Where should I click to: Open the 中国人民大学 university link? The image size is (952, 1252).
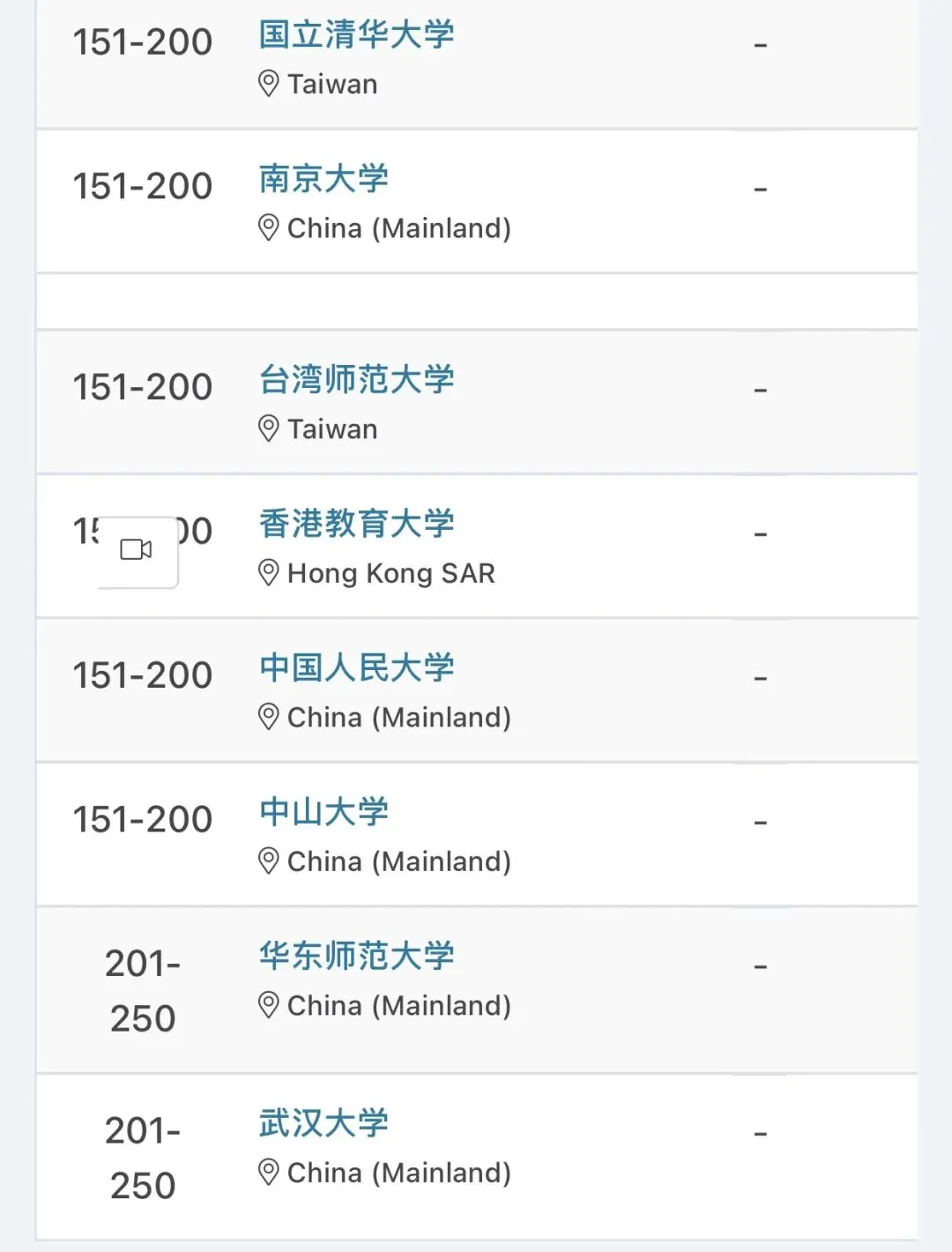pyautogui.click(x=356, y=667)
